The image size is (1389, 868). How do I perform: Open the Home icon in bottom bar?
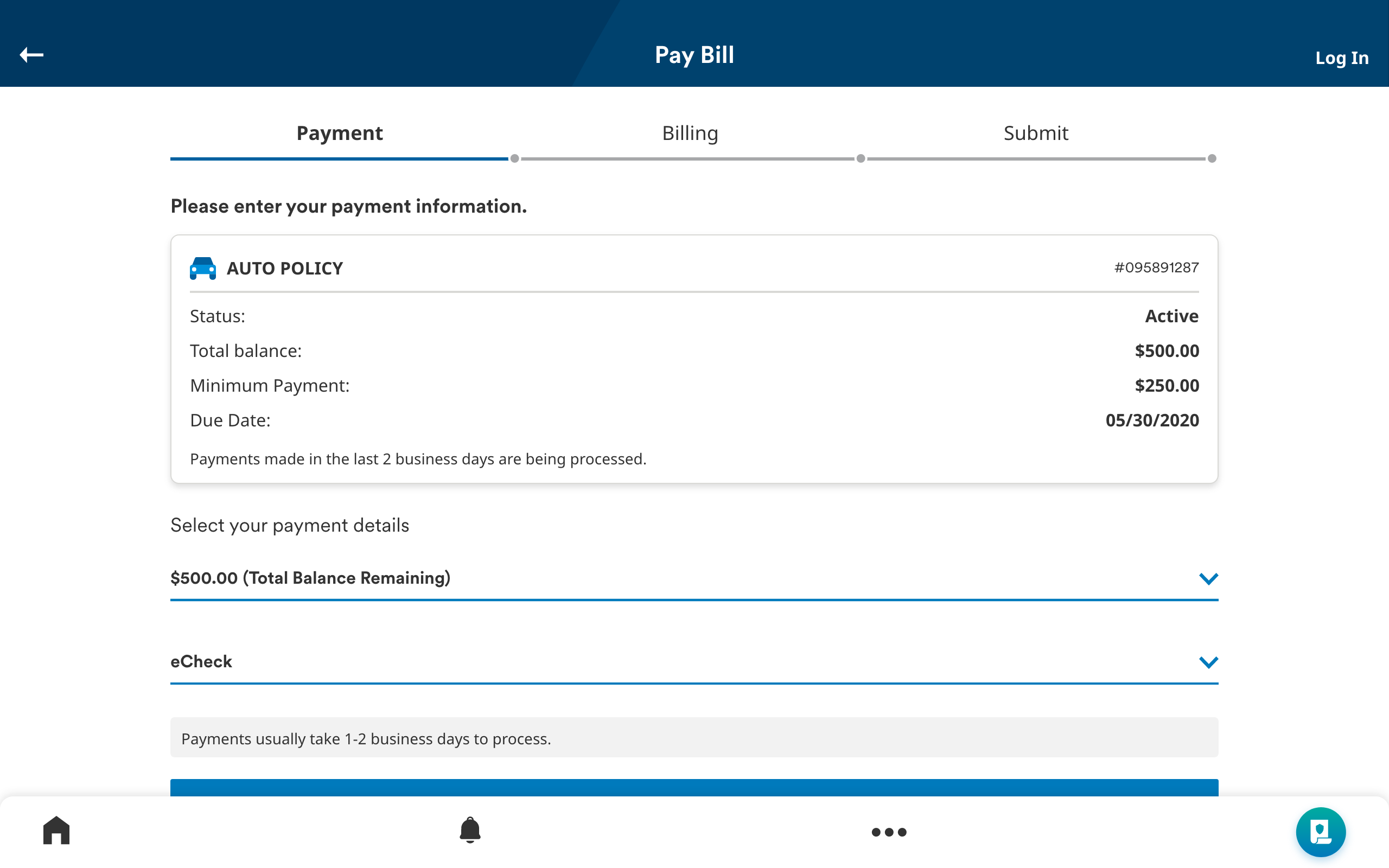(x=56, y=830)
